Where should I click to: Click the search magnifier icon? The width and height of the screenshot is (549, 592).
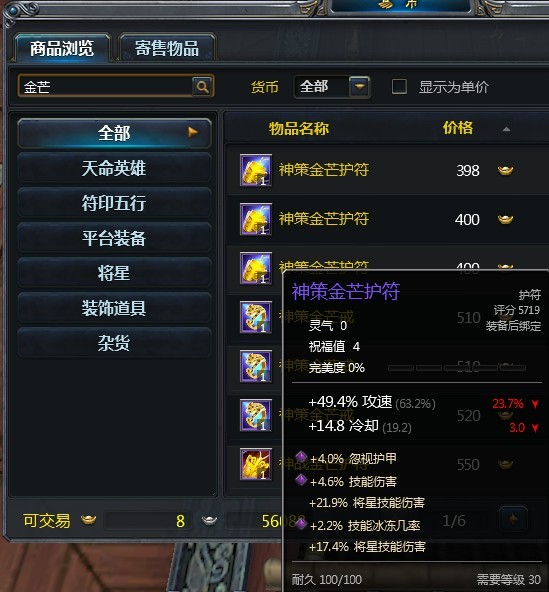coord(202,86)
